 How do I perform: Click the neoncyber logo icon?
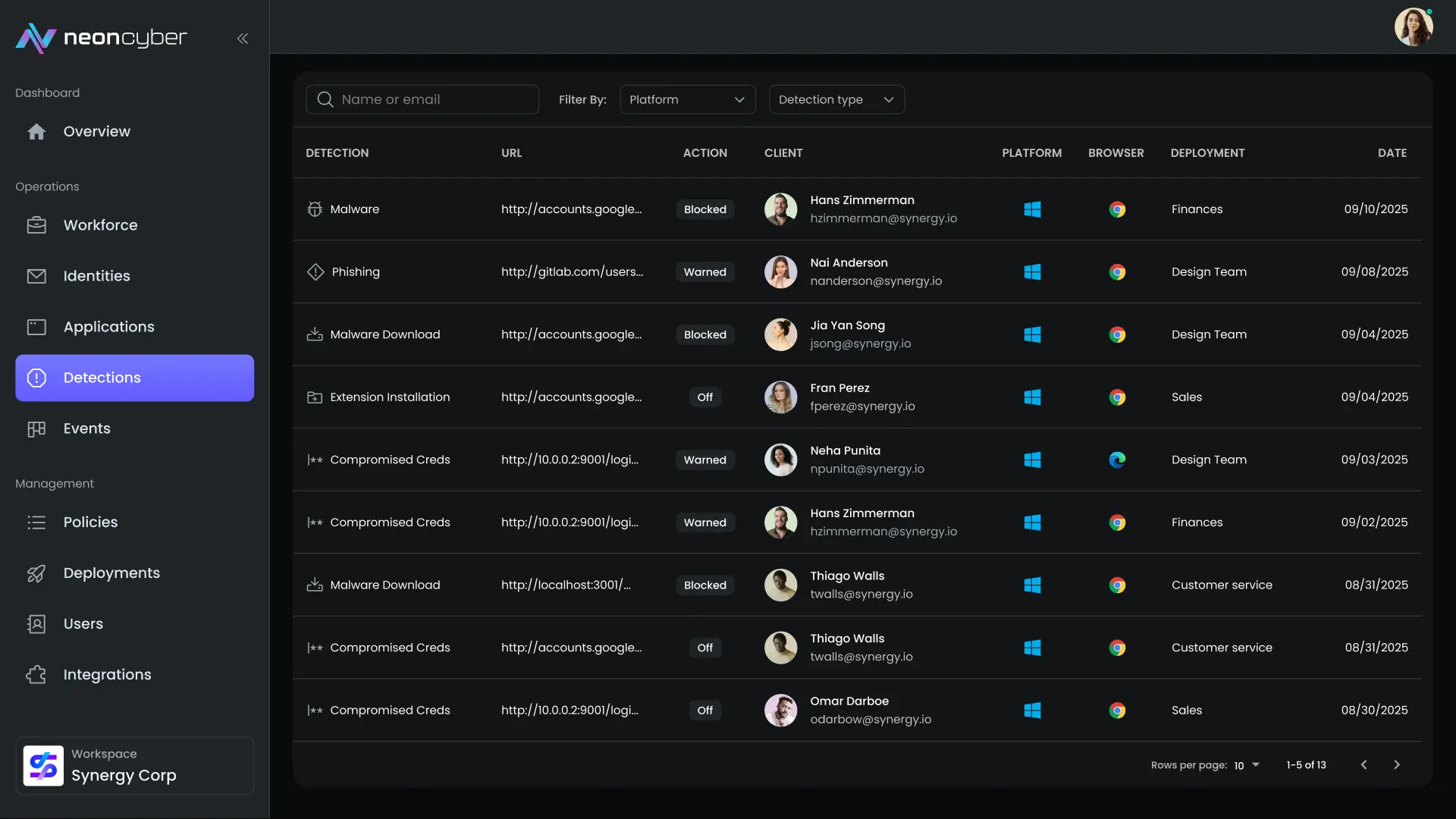tap(36, 38)
